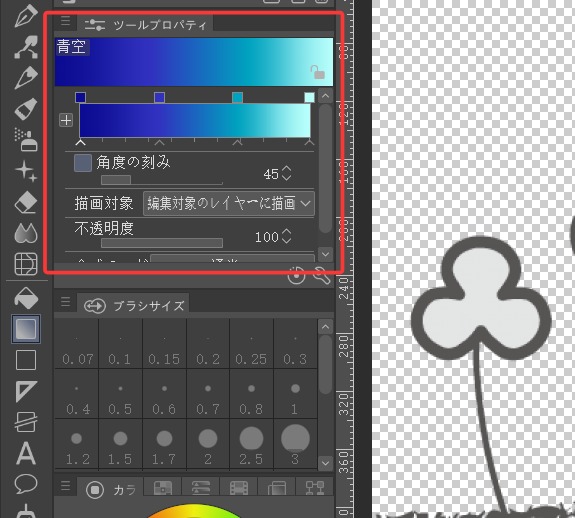Select the Pencil tool
575x518 pixels.
26,78
